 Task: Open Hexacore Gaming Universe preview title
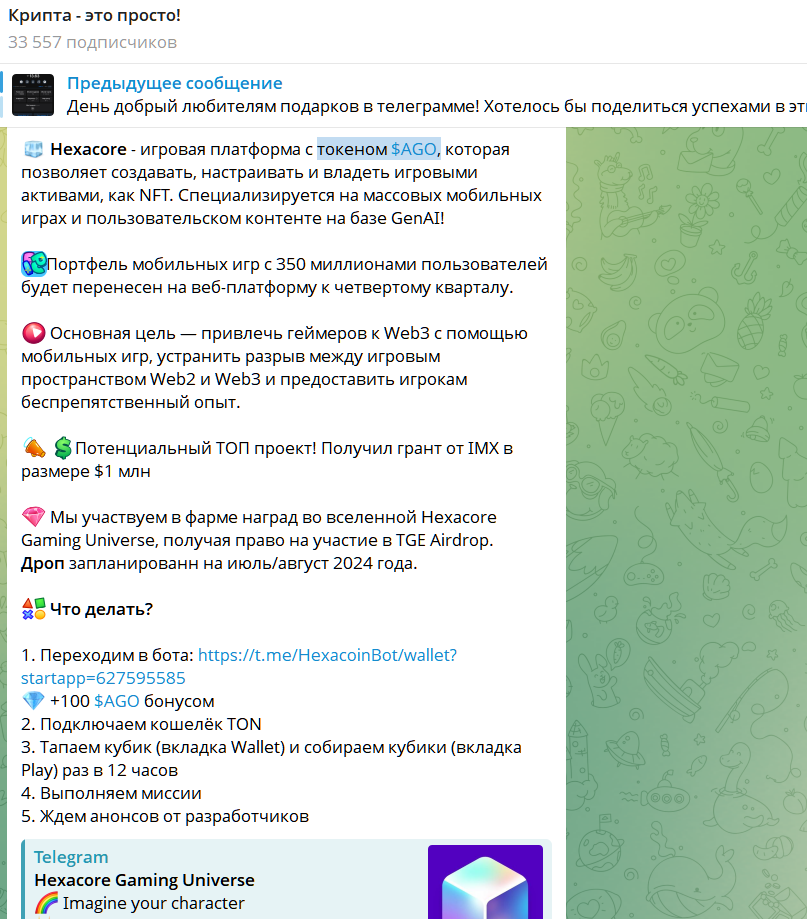[x=144, y=880]
